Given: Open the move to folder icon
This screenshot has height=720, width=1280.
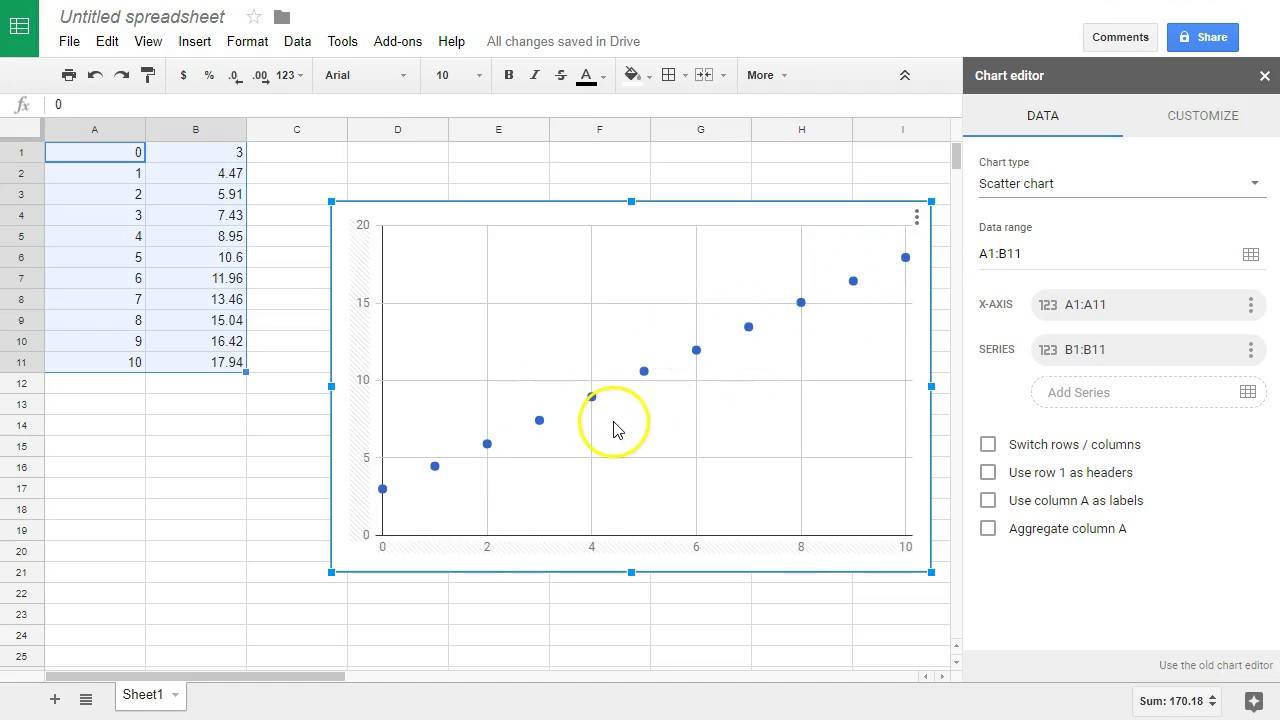Looking at the screenshot, I should [282, 17].
